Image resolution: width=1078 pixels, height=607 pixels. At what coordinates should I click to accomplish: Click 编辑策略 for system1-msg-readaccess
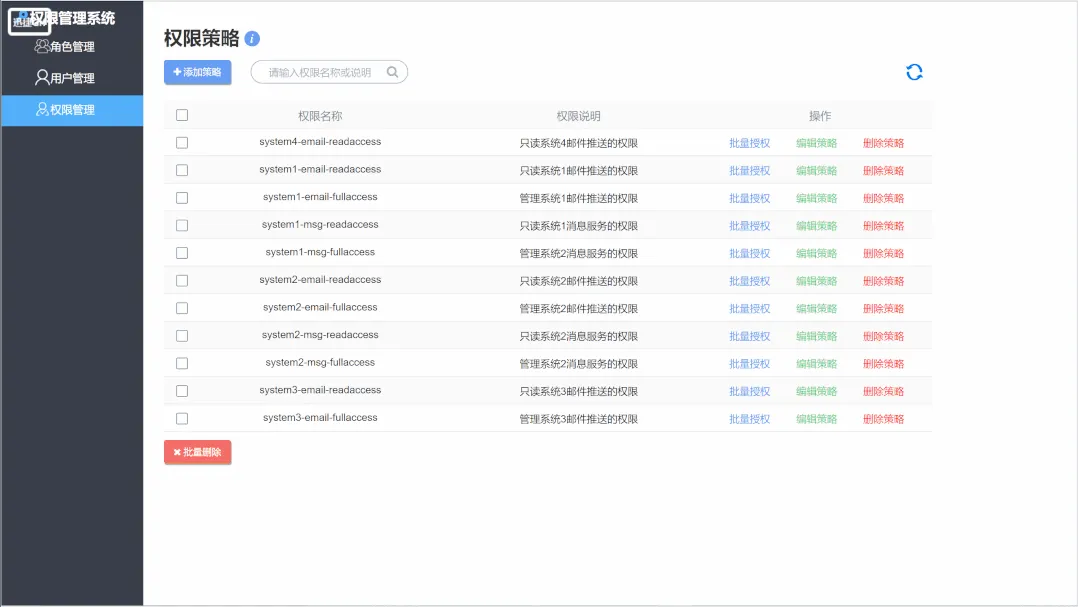coord(816,225)
